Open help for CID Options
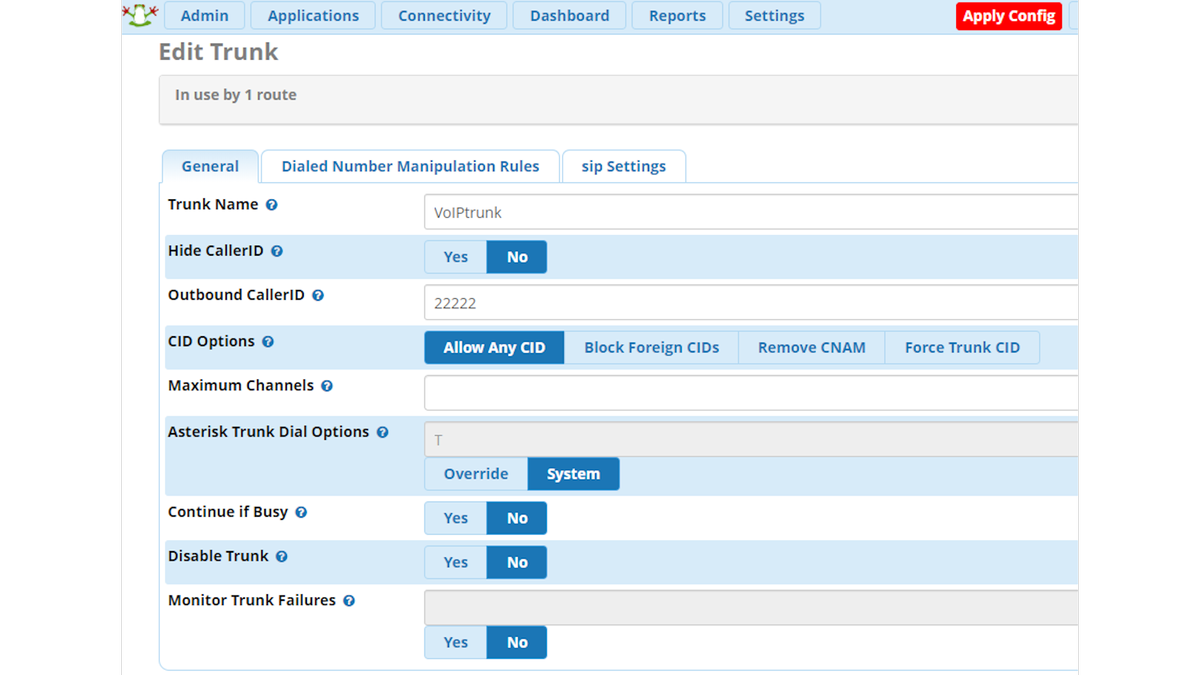Viewport: 1200px width, 675px height. point(266,341)
